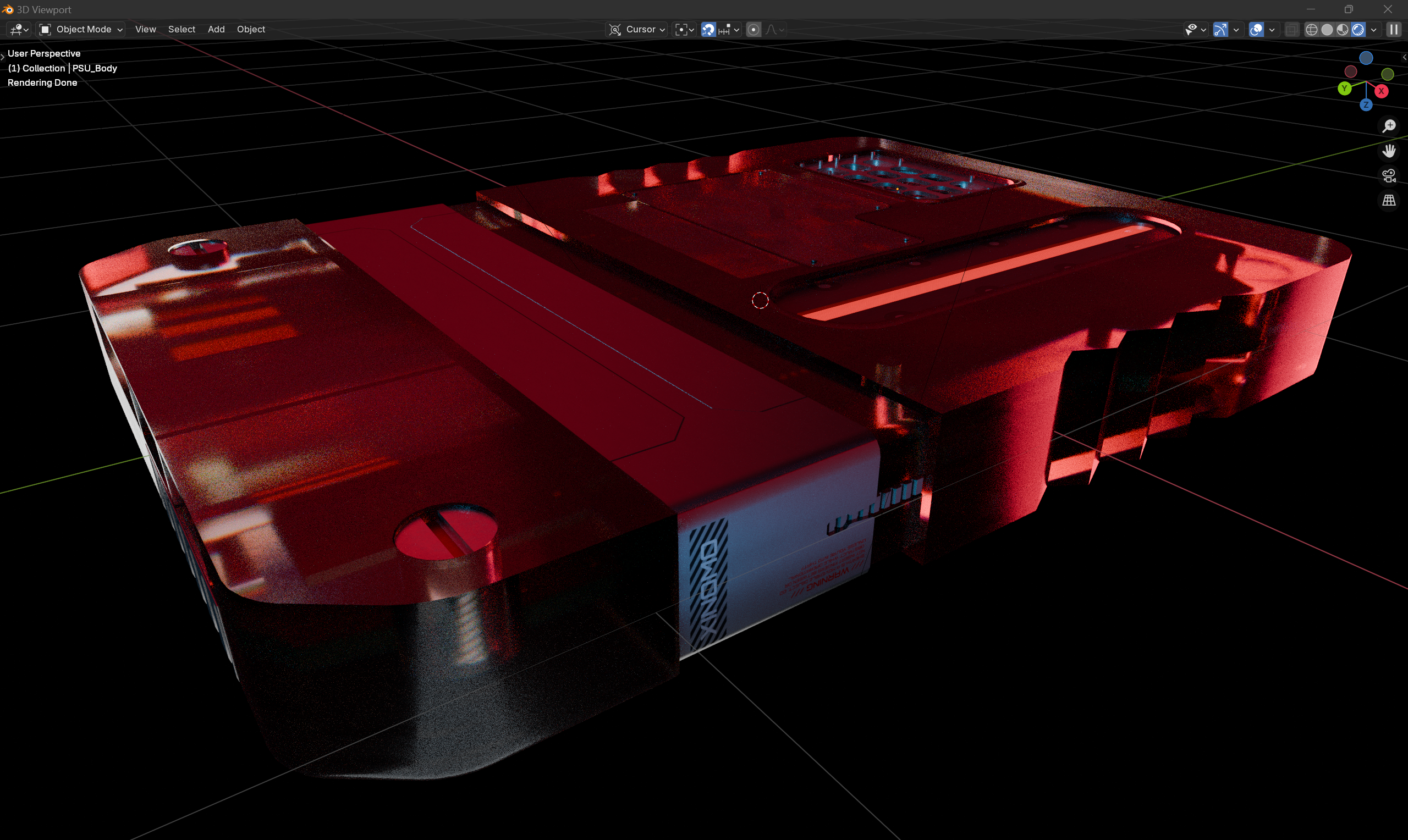Switch to rendered shading
Screen dimensions: 1408x840
[1358, 30]
